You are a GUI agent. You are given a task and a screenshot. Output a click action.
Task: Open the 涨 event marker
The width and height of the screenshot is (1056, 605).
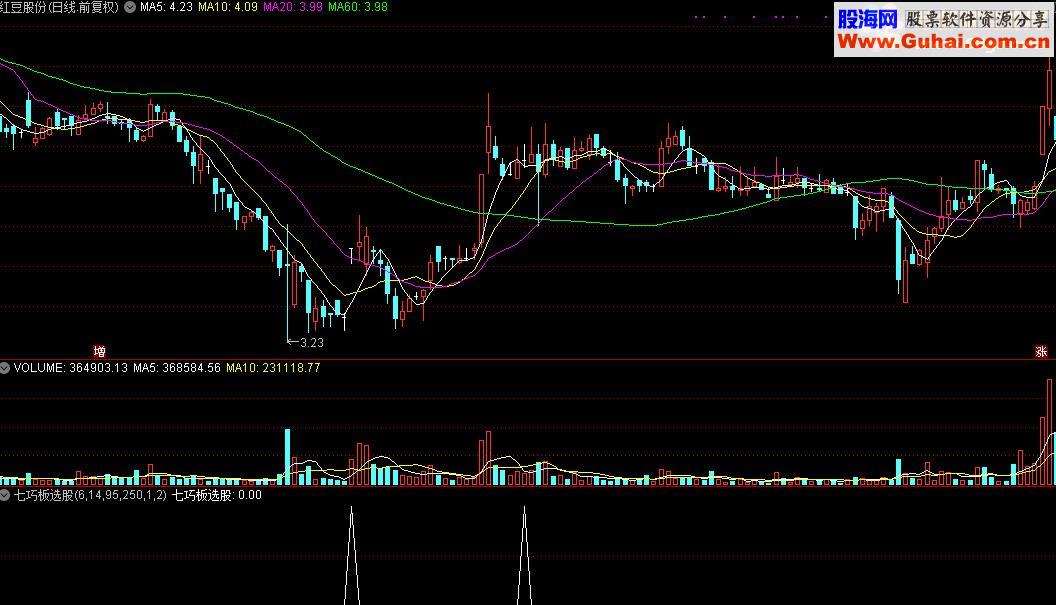pyautogui.click(x=1041, y=352)
